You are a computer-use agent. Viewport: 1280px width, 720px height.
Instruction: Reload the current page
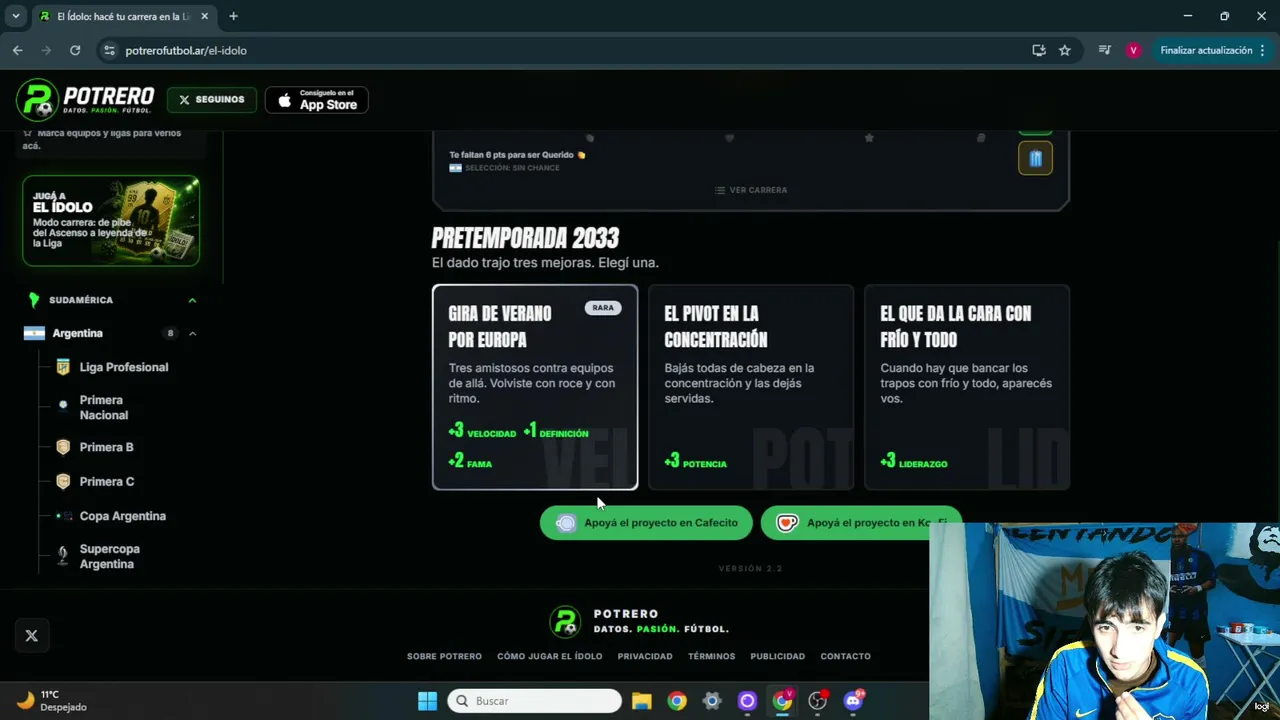[x=75, y=50]
